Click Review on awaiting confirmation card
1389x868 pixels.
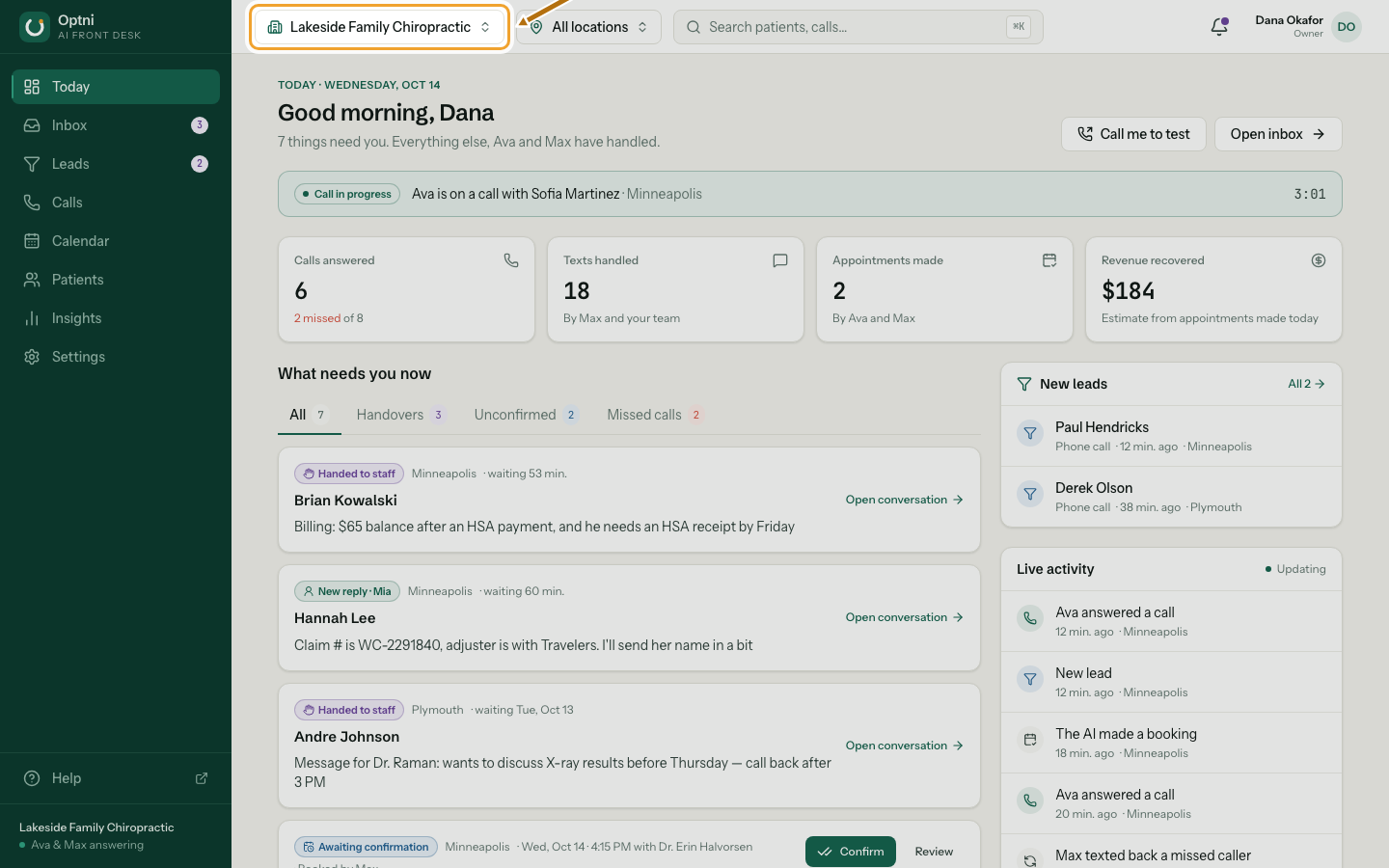click(934, 852)
